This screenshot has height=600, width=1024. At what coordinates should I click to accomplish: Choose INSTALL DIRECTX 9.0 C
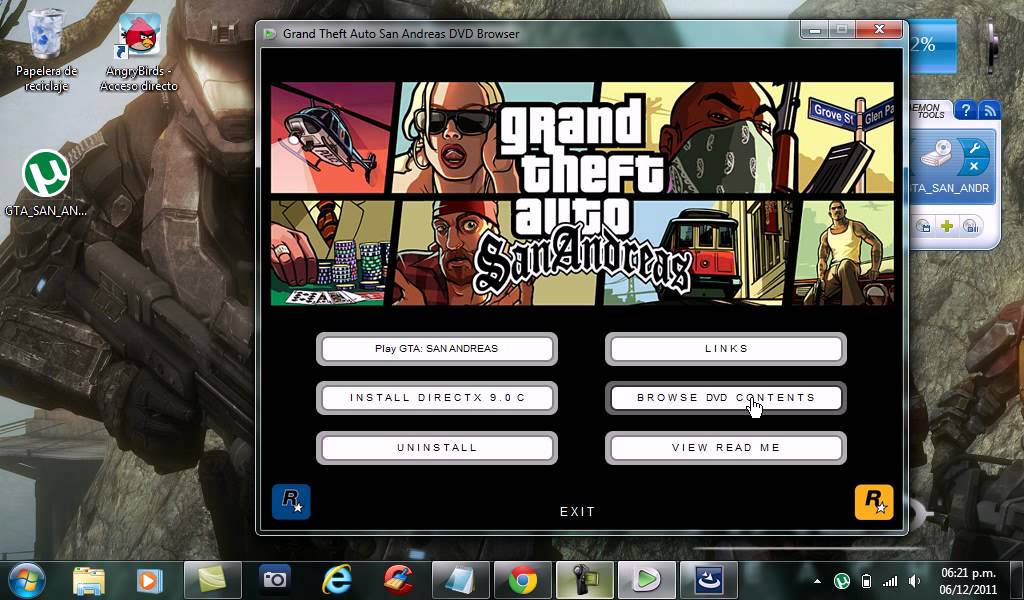tap(437, 398)
